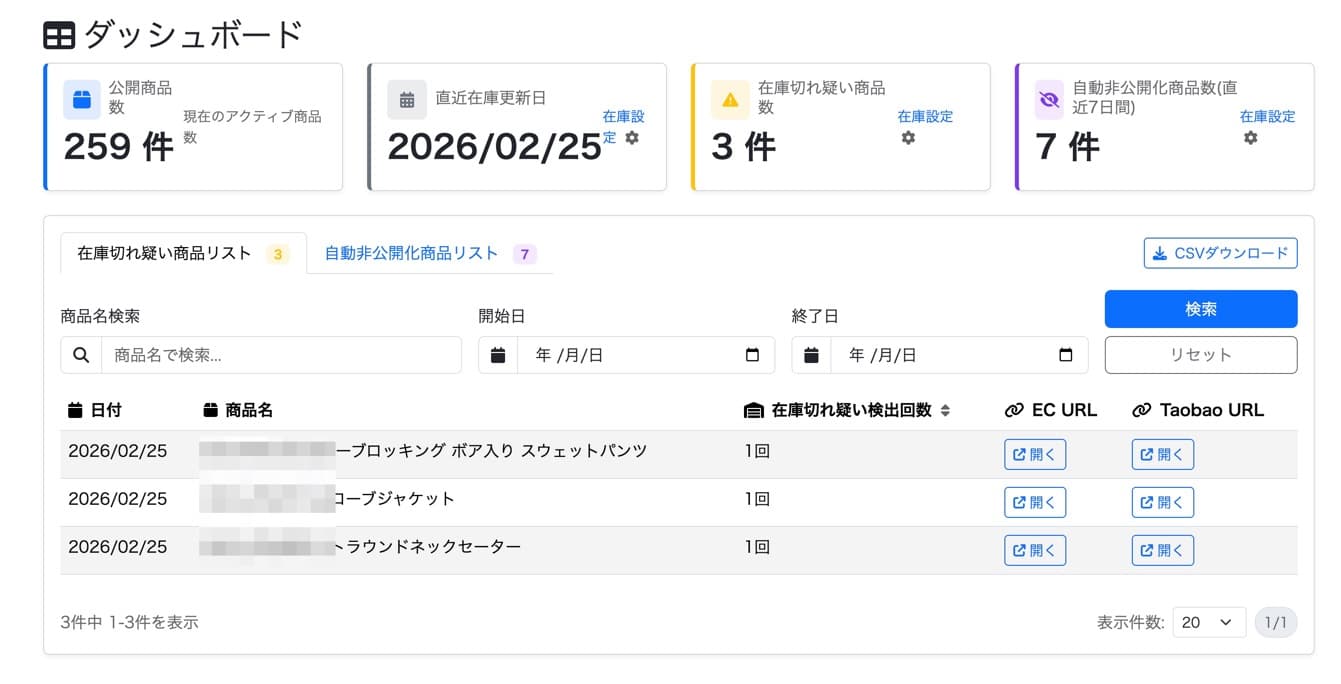The image size is (1341, 684).
Task: Open the 表示件数 dropdown showing 20
Action: tap(1208, 622)
